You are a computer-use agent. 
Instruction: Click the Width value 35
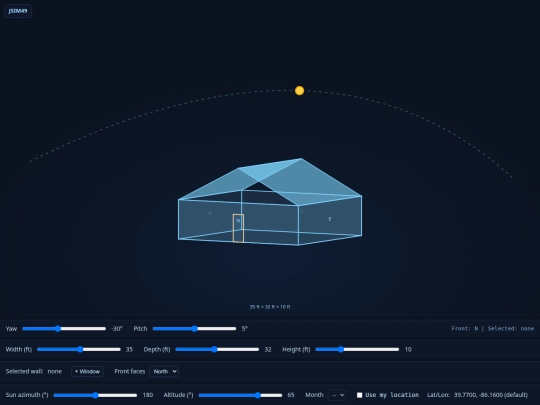click(129, 349)
